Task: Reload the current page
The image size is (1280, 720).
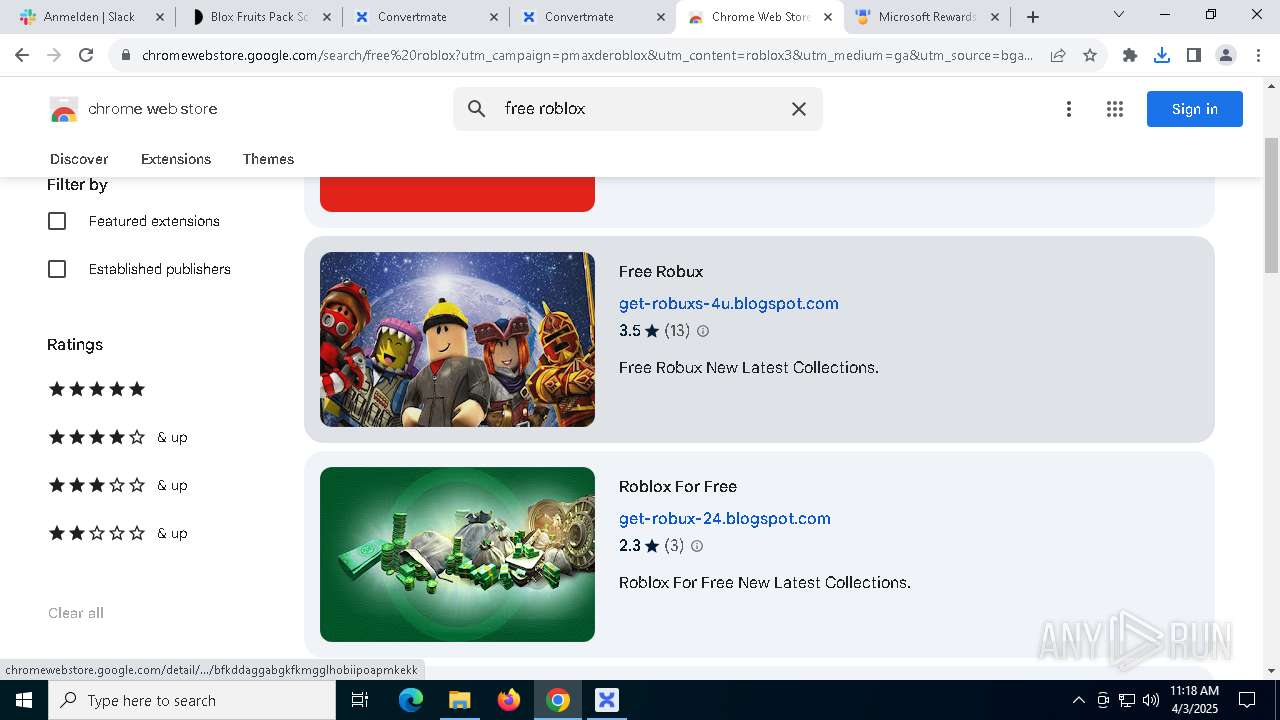Action: click(86, 56)
